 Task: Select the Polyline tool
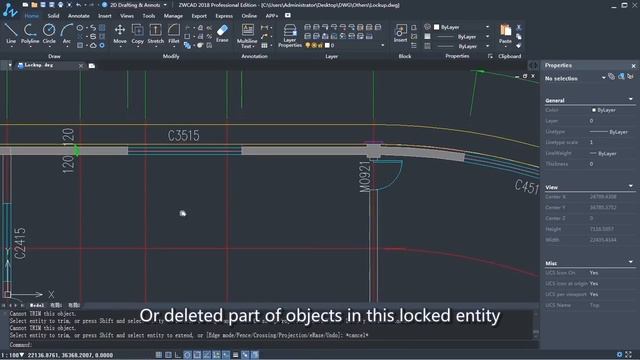click(x=30, y=33)
